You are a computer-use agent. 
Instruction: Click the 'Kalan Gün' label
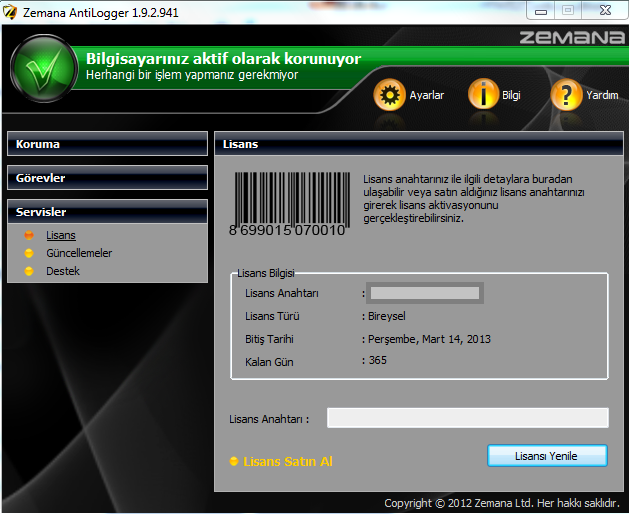click(269, 362)
